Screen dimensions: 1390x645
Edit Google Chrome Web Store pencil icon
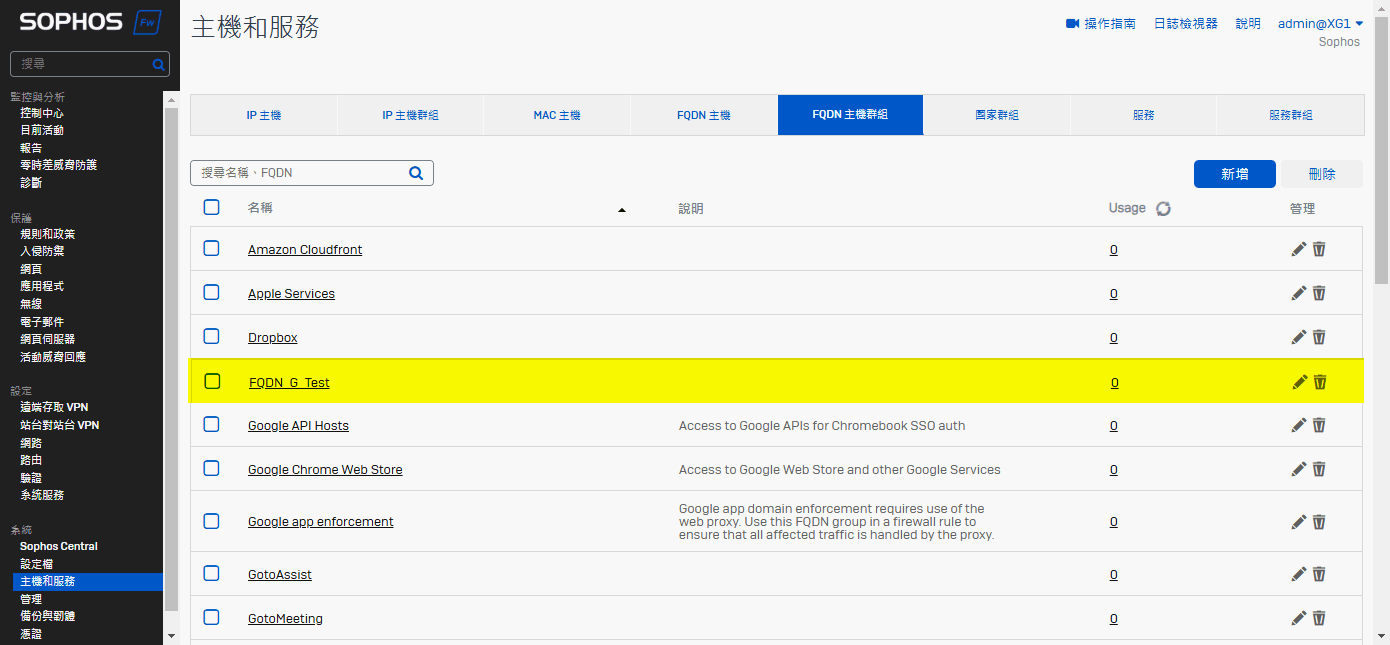[1299, 469]
